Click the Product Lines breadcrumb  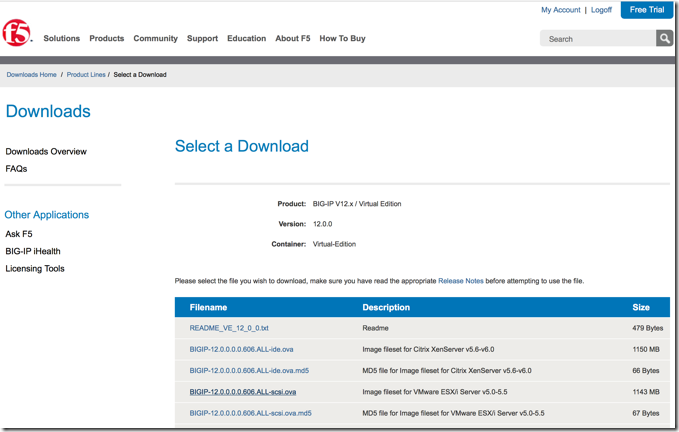click(86, 75)
